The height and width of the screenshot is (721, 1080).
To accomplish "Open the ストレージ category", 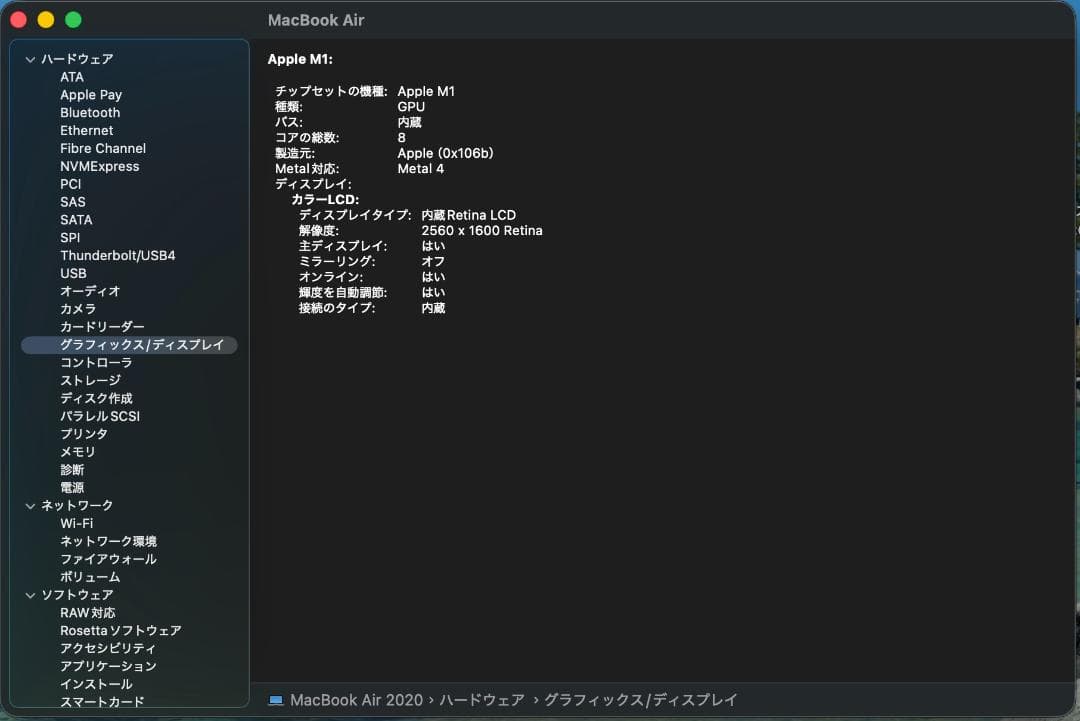I will (90, 381).
